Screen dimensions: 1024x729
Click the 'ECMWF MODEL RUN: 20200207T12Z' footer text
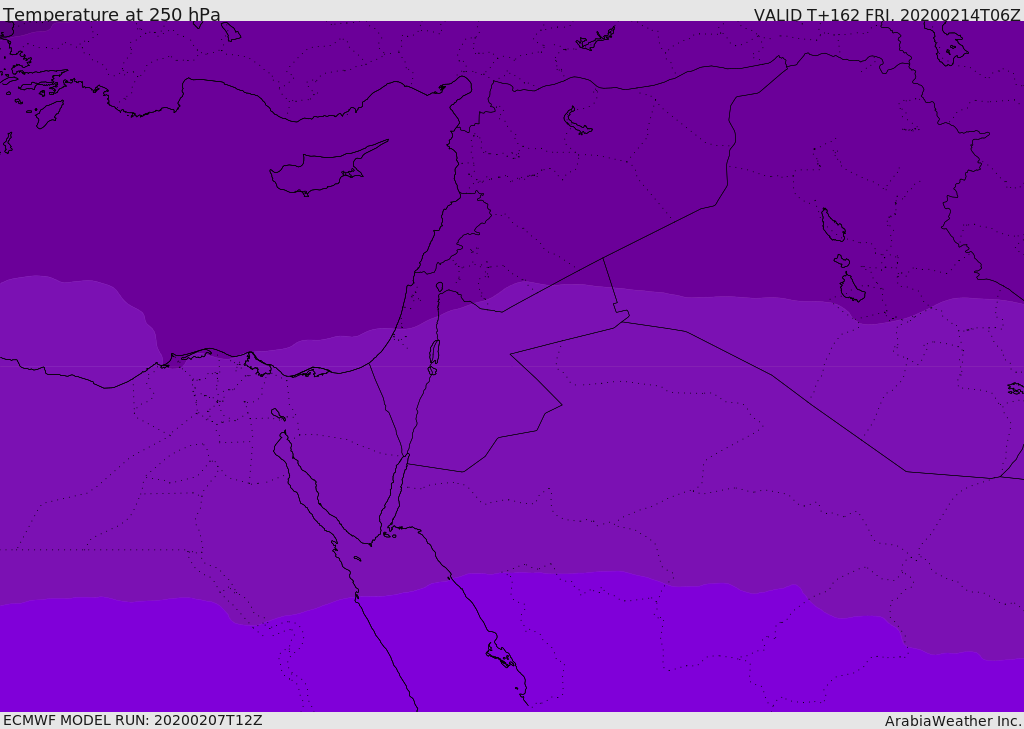point(133,720)
